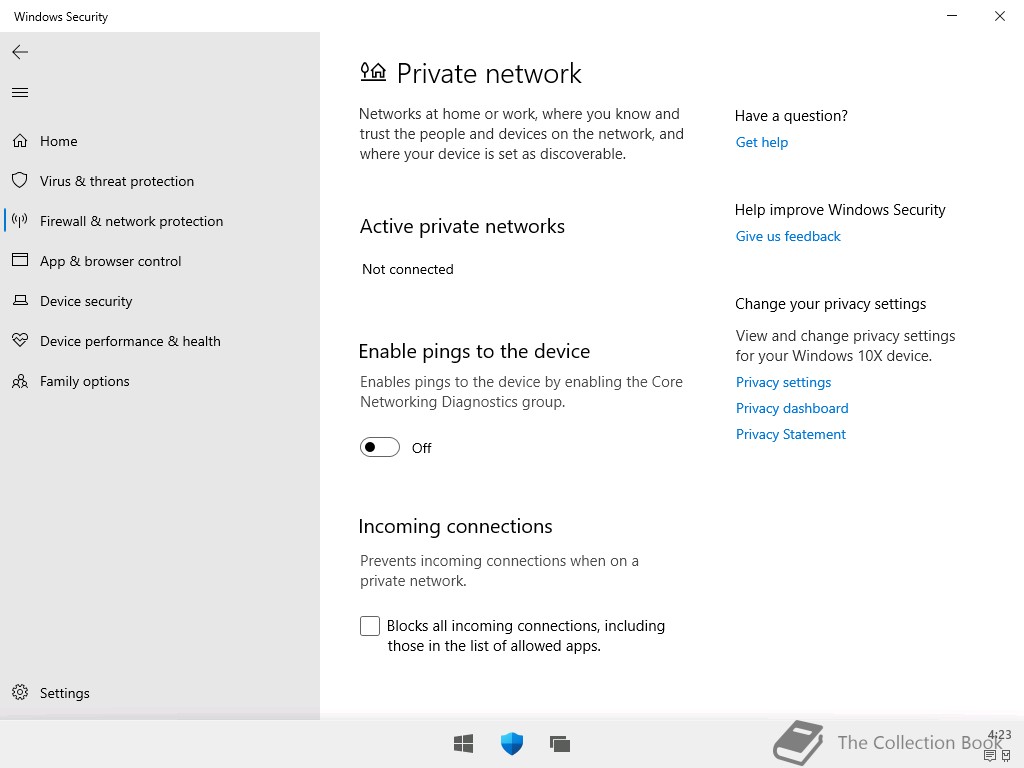Check the Blocks all incoming connections box
The width and height of the screenshot is (1024, 768).
[x=370, y=626]
